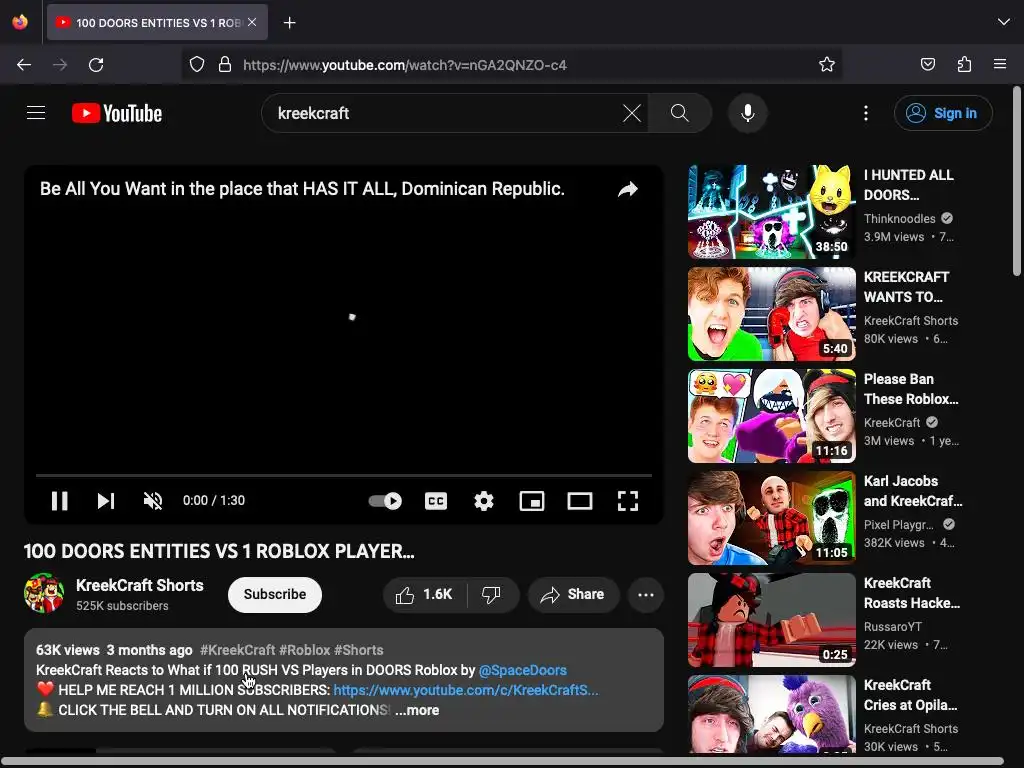
Task: Open the YouTube guide hamburger menu
Action: pyautogui.click(x=36, y=113)
